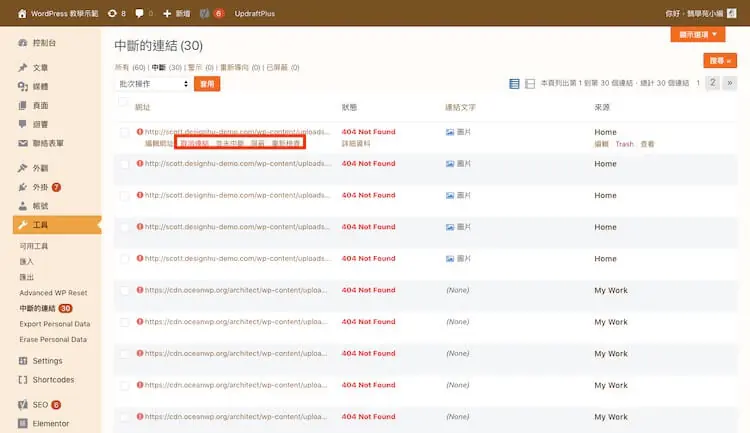This screenshot has width=750, height=433.
Task: Open the 批次操作 bulk actions dropdown
Action: (x=153, y=84)
